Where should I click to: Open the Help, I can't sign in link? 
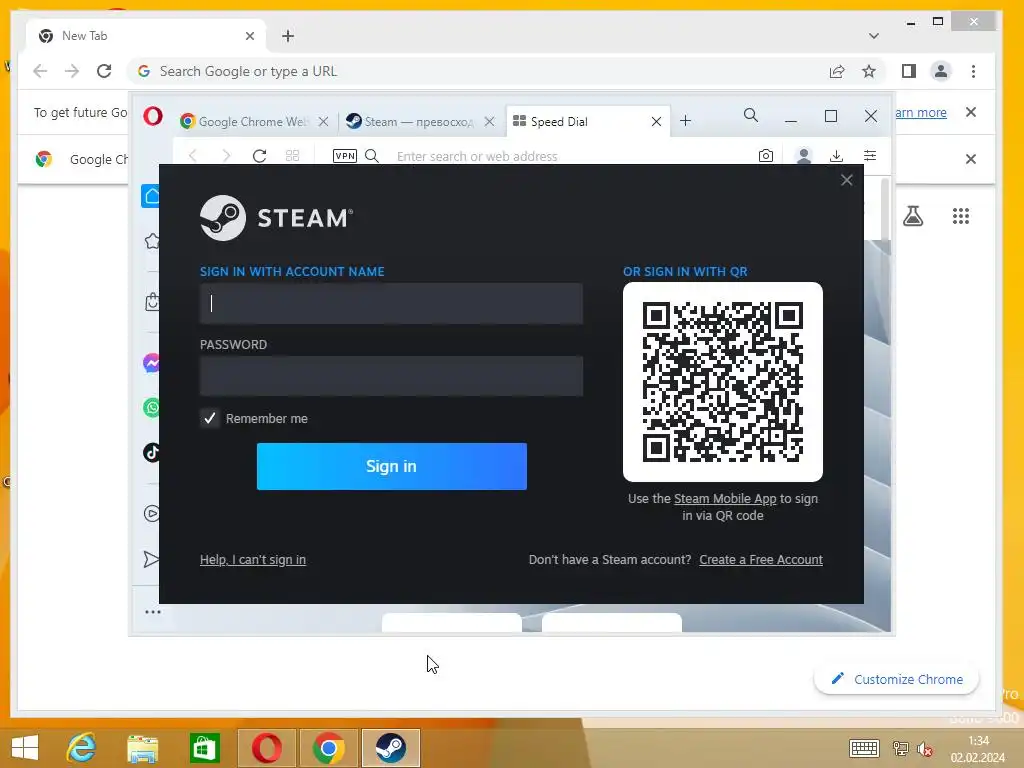[x=253, y=560]
